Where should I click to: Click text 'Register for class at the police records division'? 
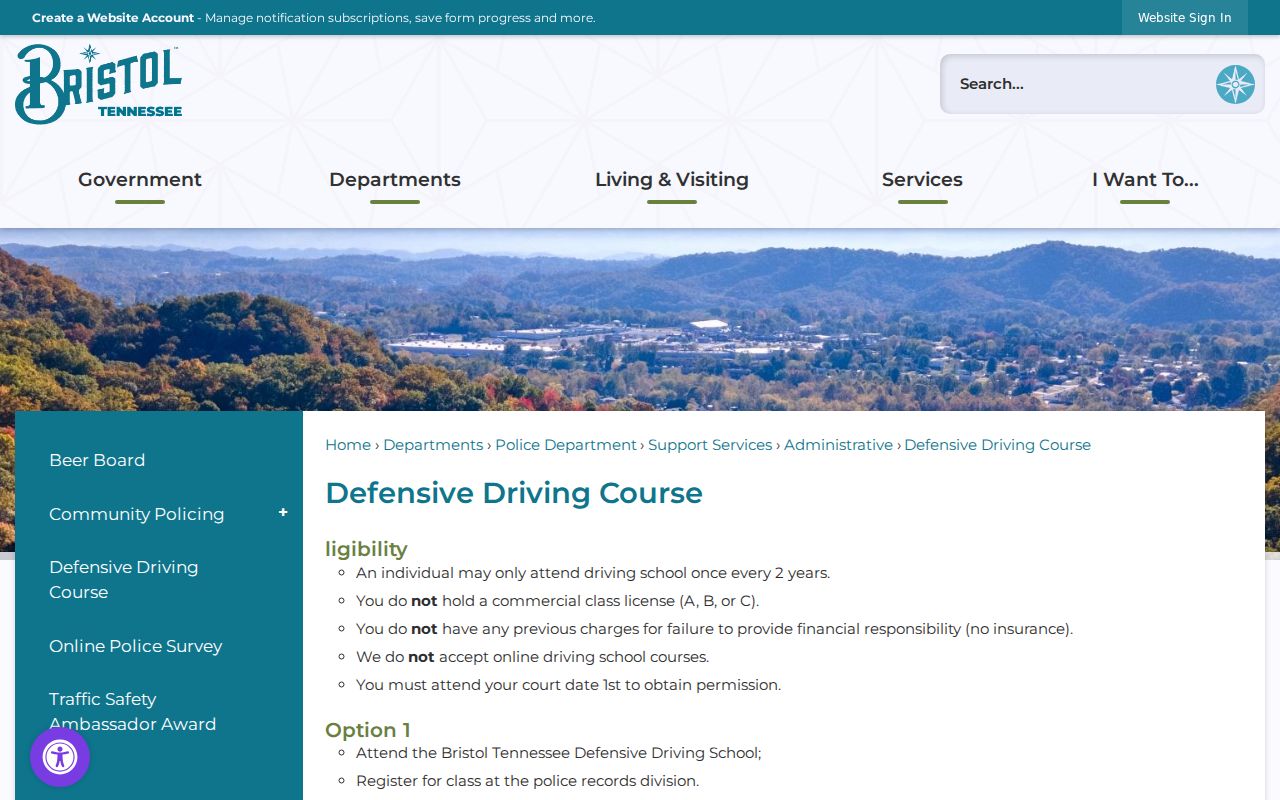pyautogui.click(x=527, y=781)
